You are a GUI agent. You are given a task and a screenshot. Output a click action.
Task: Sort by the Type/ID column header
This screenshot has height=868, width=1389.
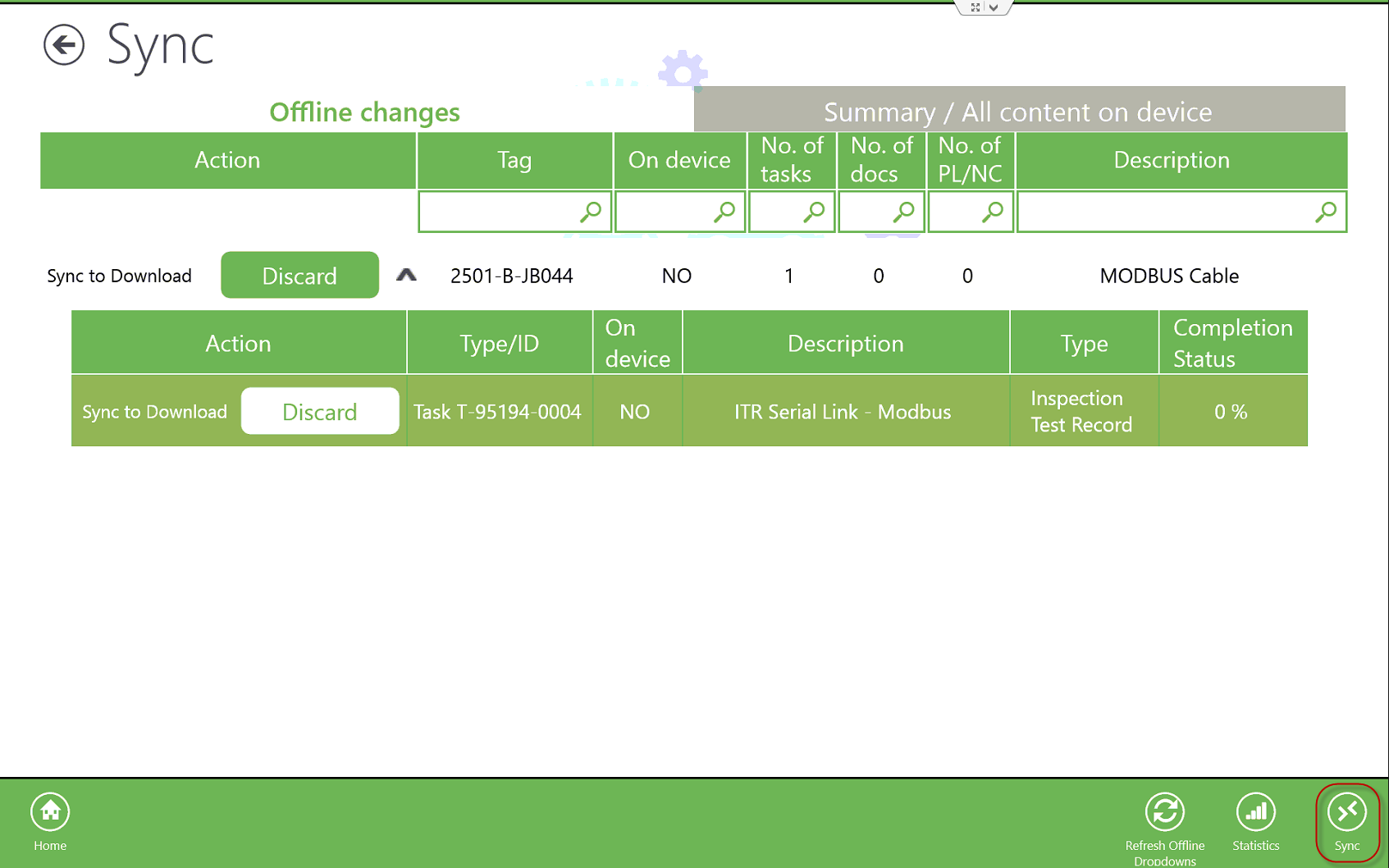click(x=500, y=343)
